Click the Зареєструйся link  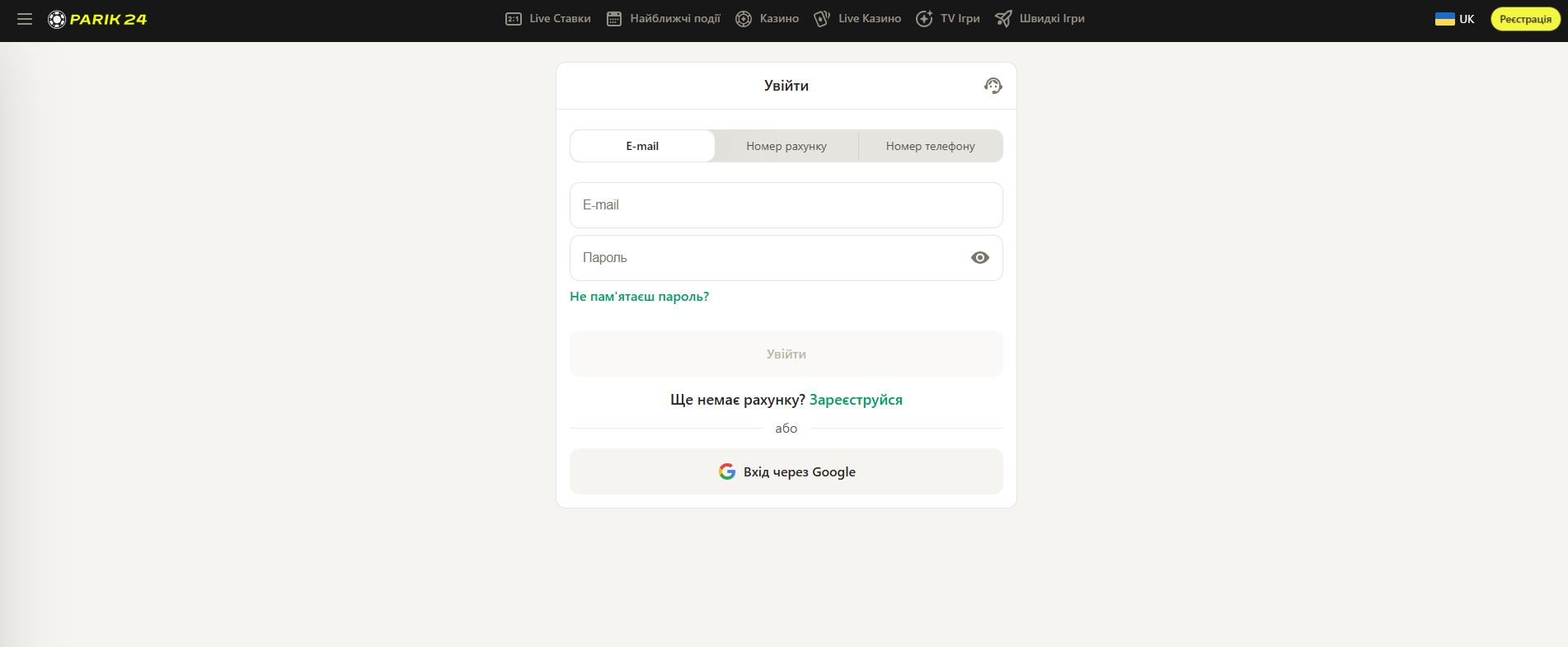[856, 400]
